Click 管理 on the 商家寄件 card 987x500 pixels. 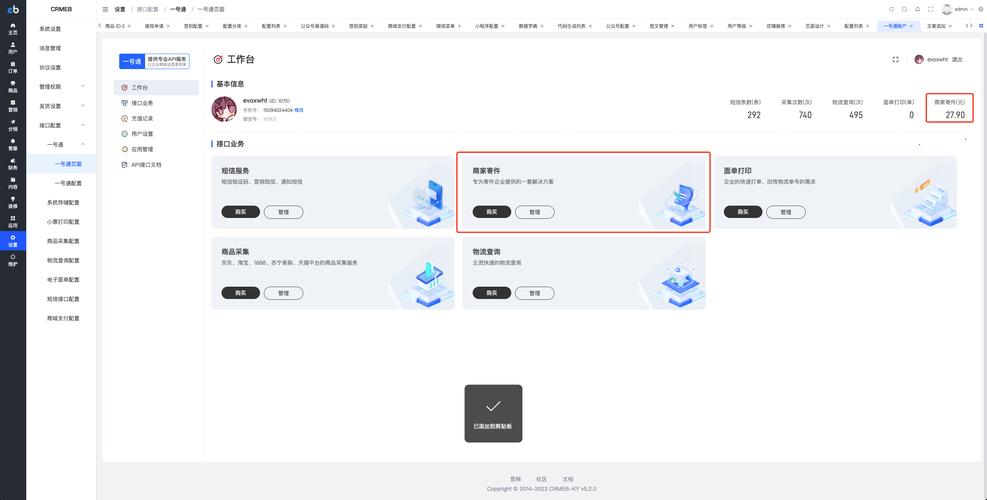[x=534, y=212]
